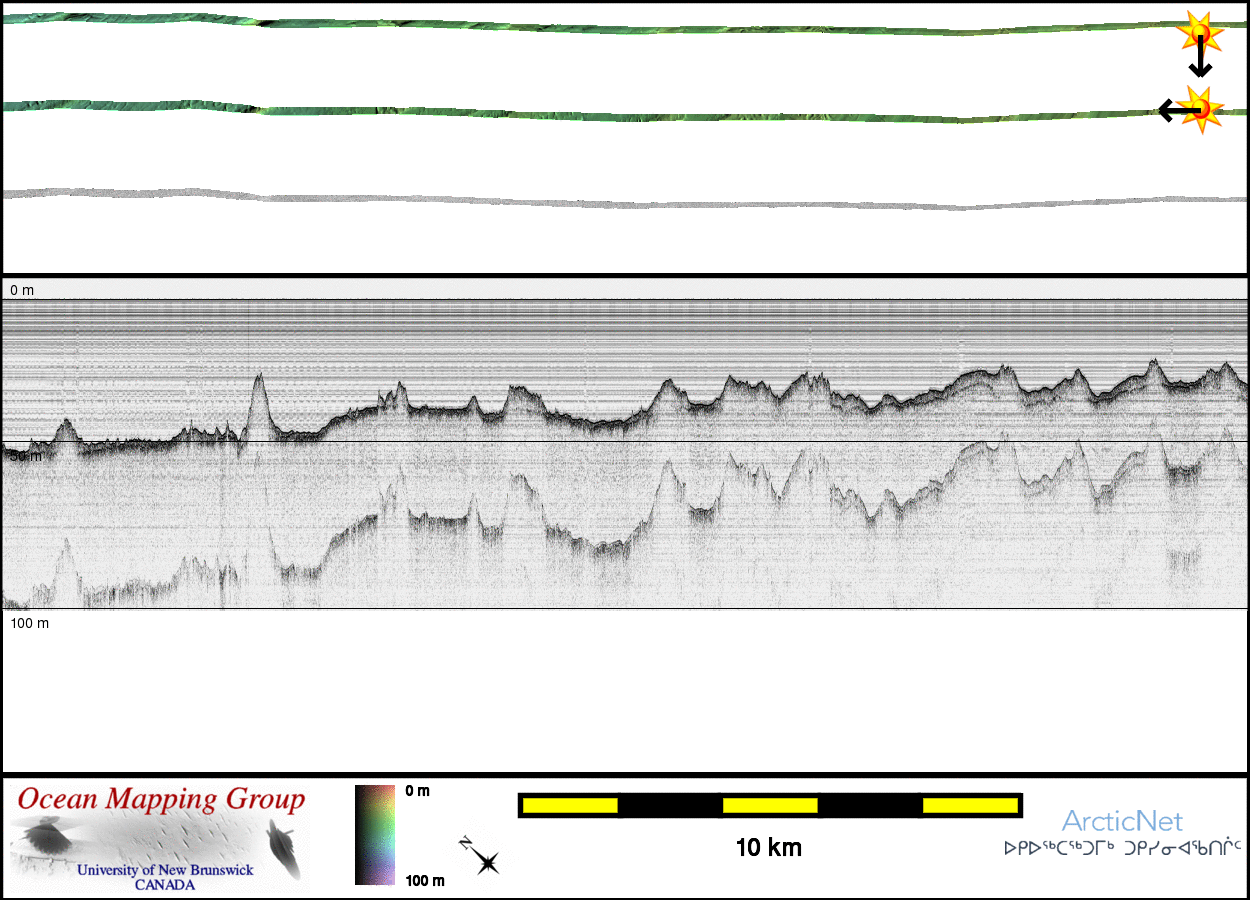1250x900 pixels.
Task: Click the depth color scale legend bar
Action: click(375, 835)
